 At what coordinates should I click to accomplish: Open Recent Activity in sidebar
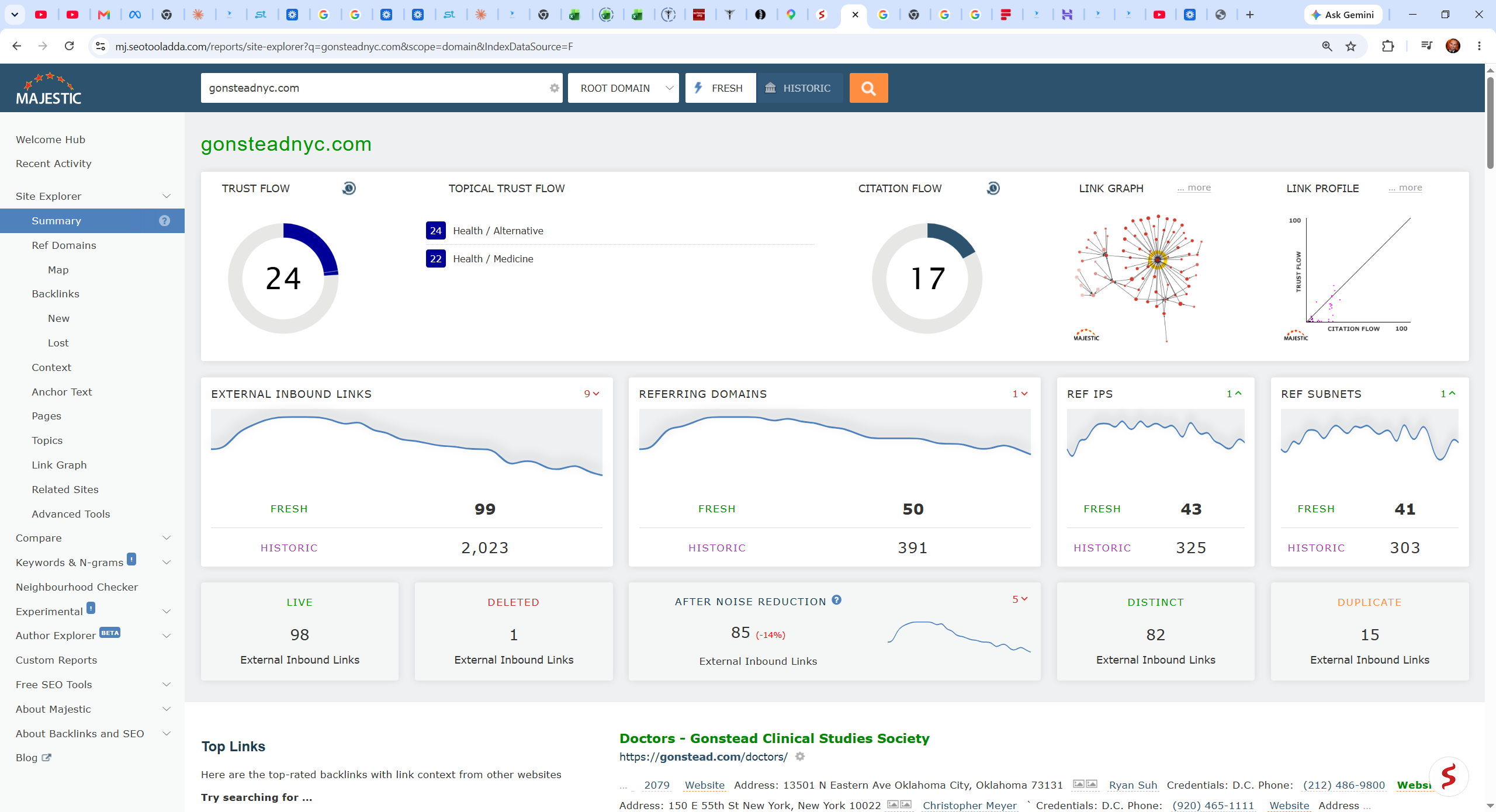click(x=54, y=164)
